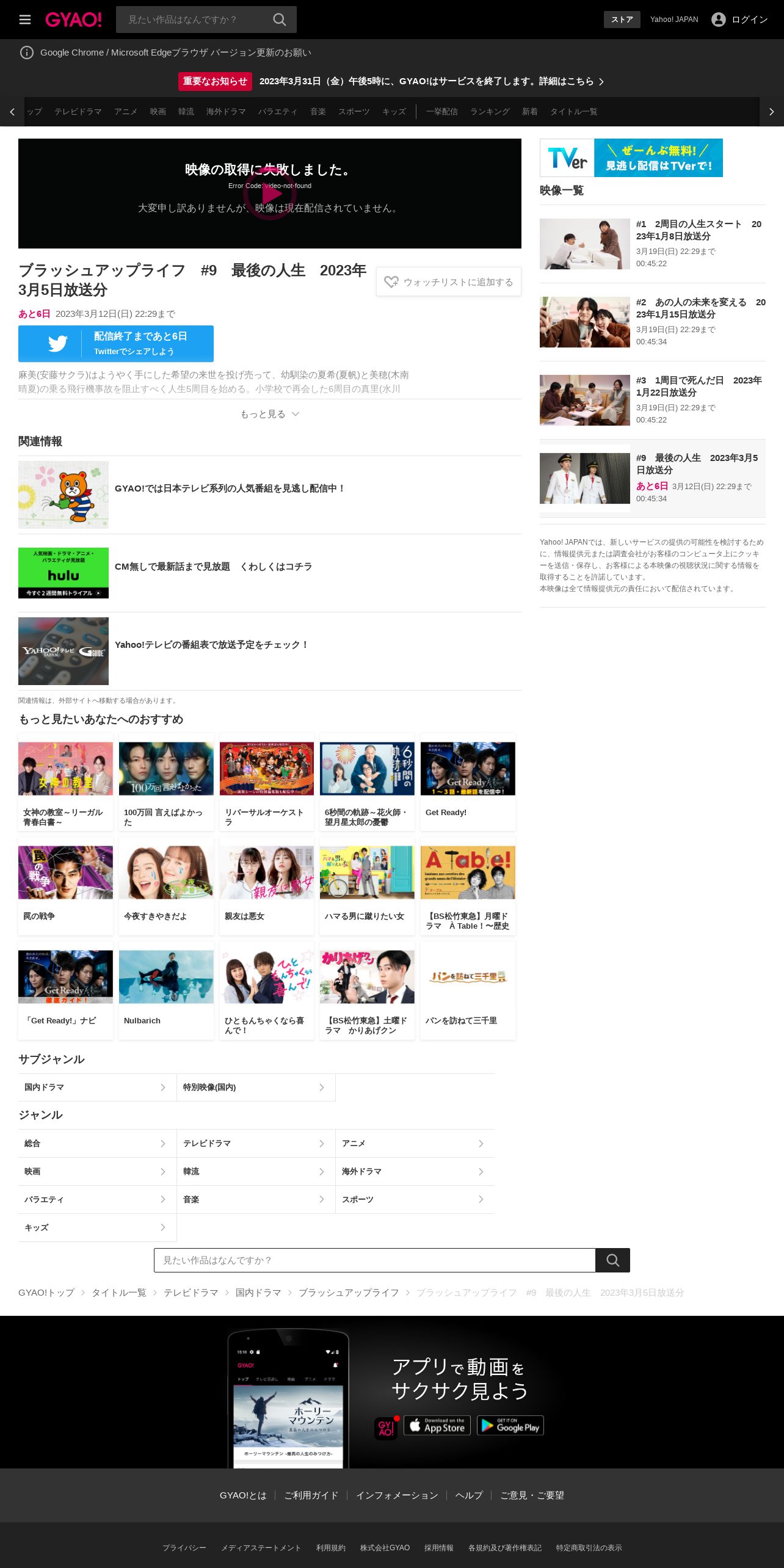This screenshot has height=1568, width=784.
Task: Click the bear mascot thumbnail
Action: point(64,495)
